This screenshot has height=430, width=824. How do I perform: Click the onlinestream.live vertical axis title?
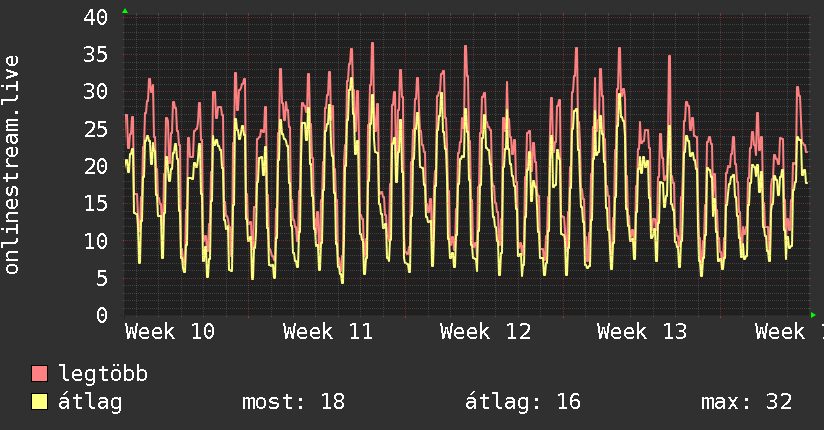pos(11,165)
